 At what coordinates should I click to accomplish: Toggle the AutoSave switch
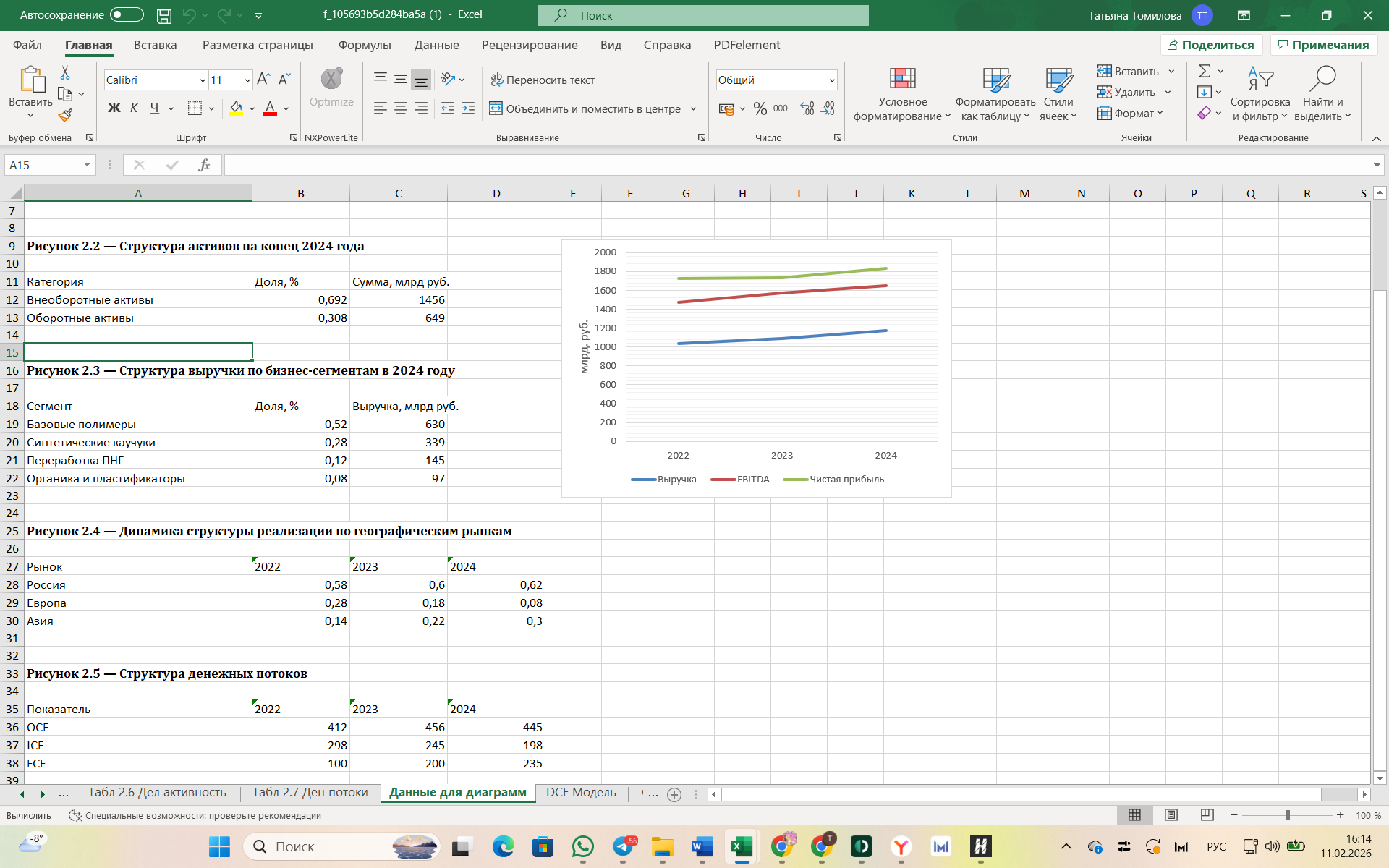coord(127,15)
